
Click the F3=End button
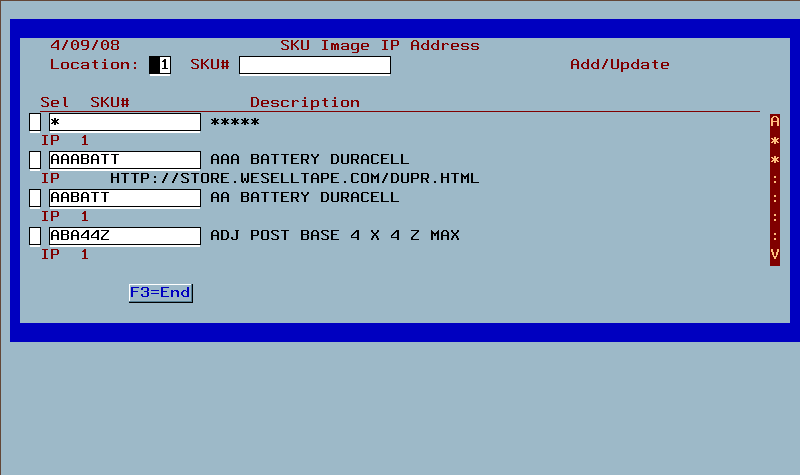pos(161,293)
